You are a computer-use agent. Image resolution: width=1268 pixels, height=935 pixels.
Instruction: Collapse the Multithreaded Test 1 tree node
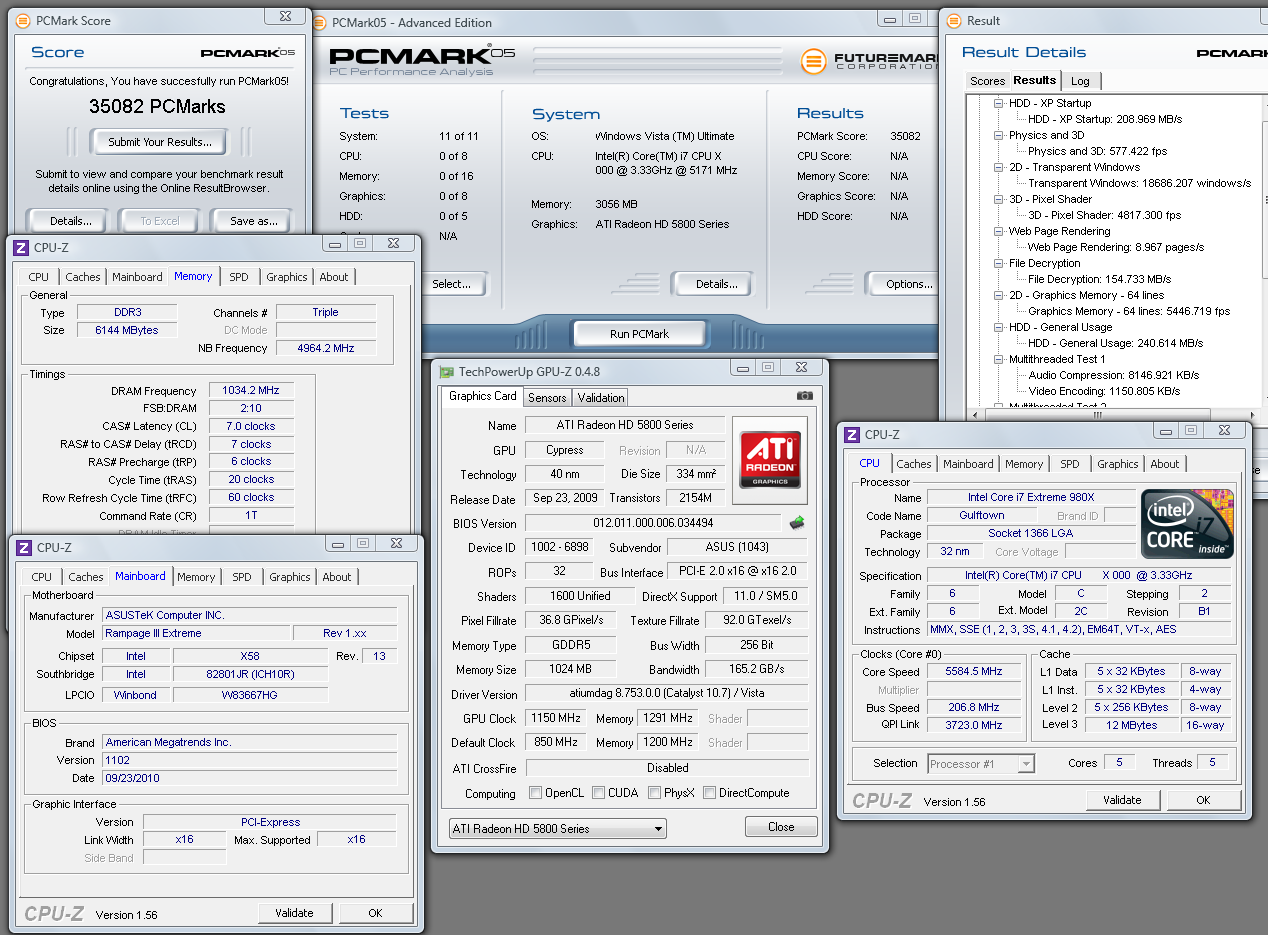click(x=998, y=359)
